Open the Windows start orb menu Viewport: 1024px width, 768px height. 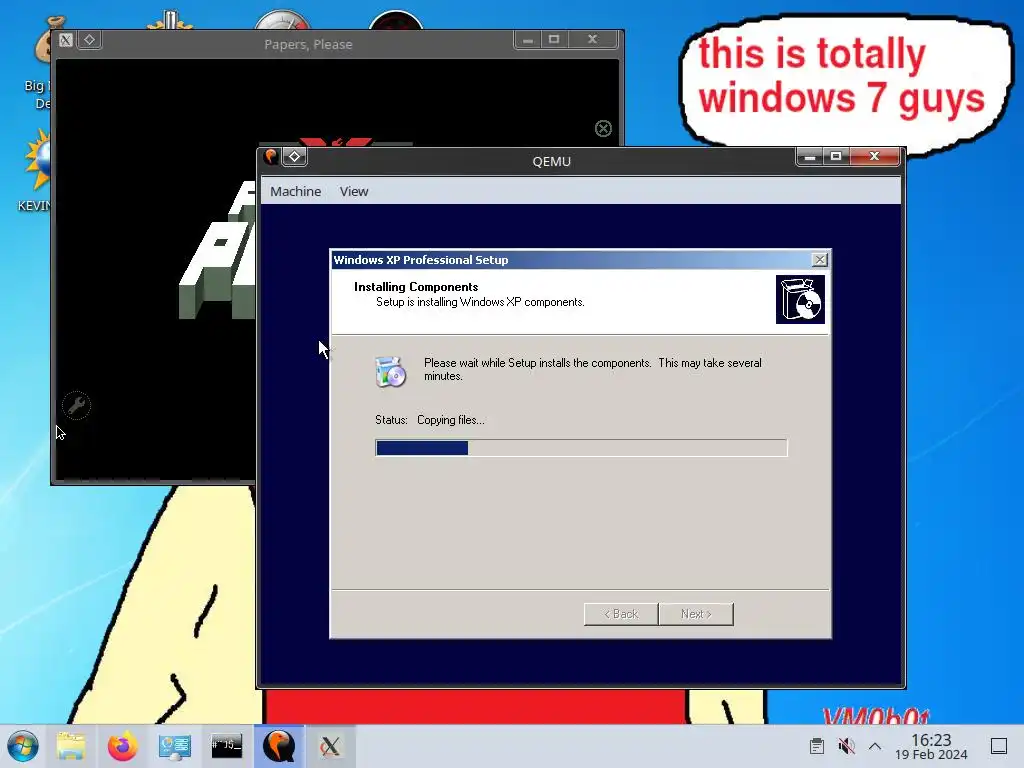coord(23,746)
